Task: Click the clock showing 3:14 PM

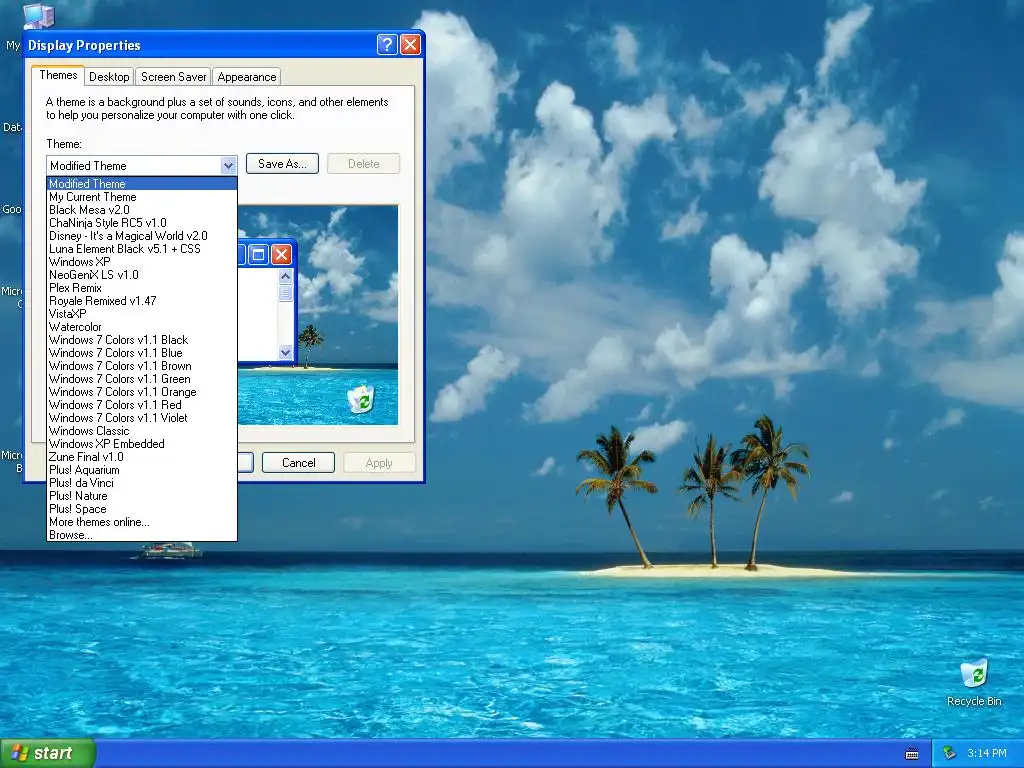Action: tap(986, 754)
